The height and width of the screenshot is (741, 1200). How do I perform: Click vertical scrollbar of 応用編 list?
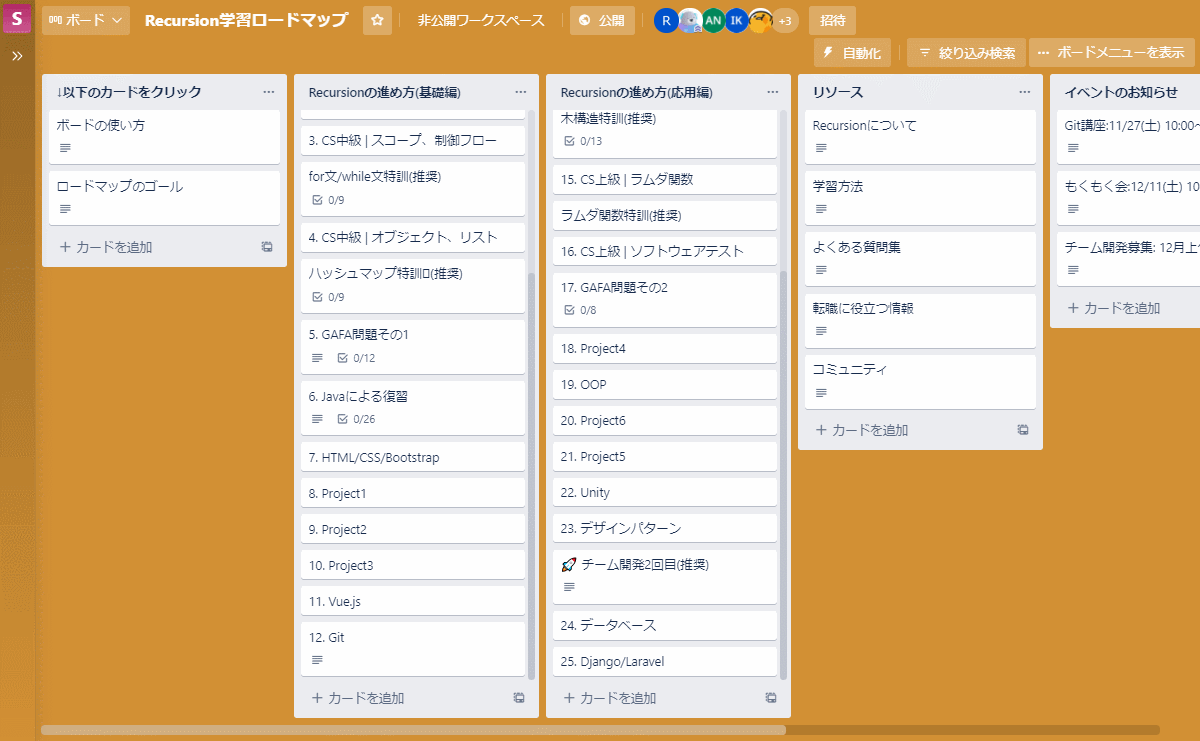[x=783, y=475]
